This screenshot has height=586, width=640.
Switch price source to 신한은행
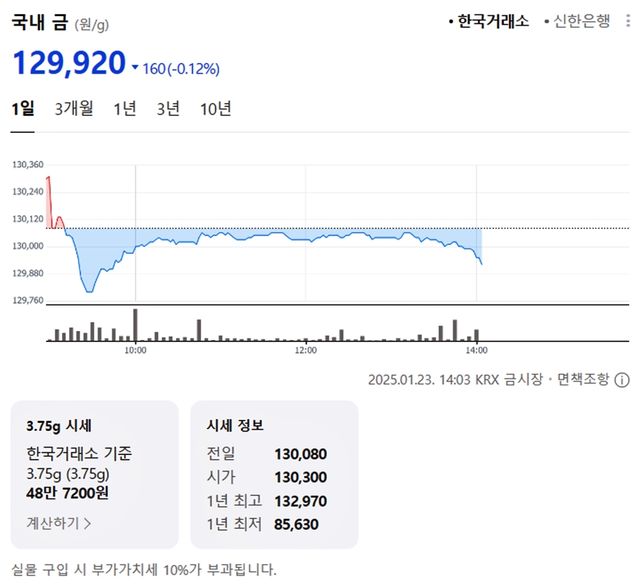580,21
